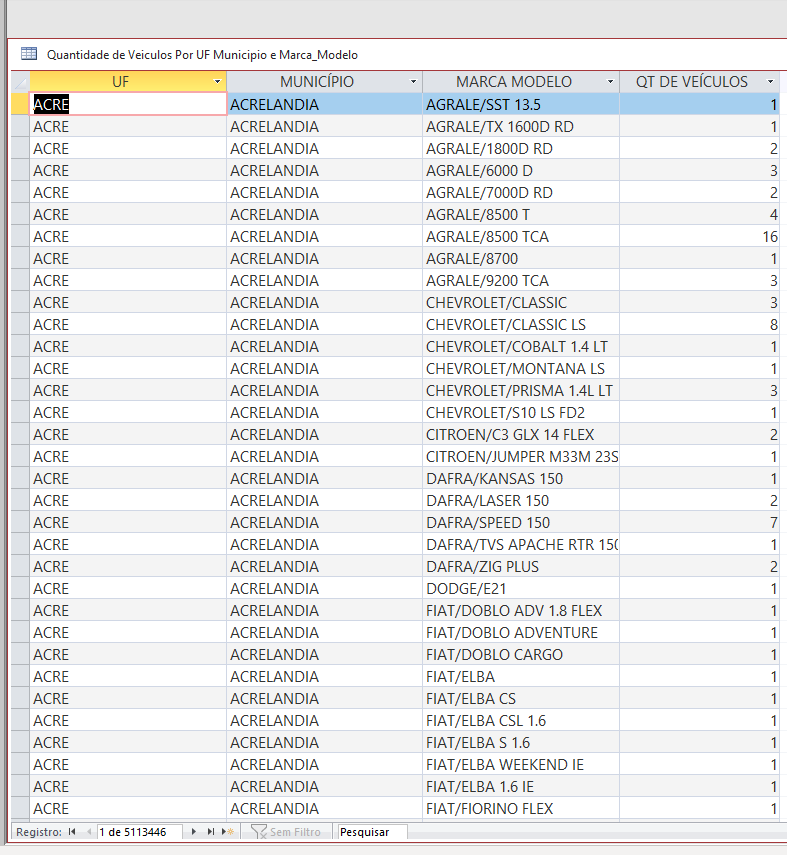
Task: Select the query tab title Quantidade de Veiculos
Action: (202, 55)
